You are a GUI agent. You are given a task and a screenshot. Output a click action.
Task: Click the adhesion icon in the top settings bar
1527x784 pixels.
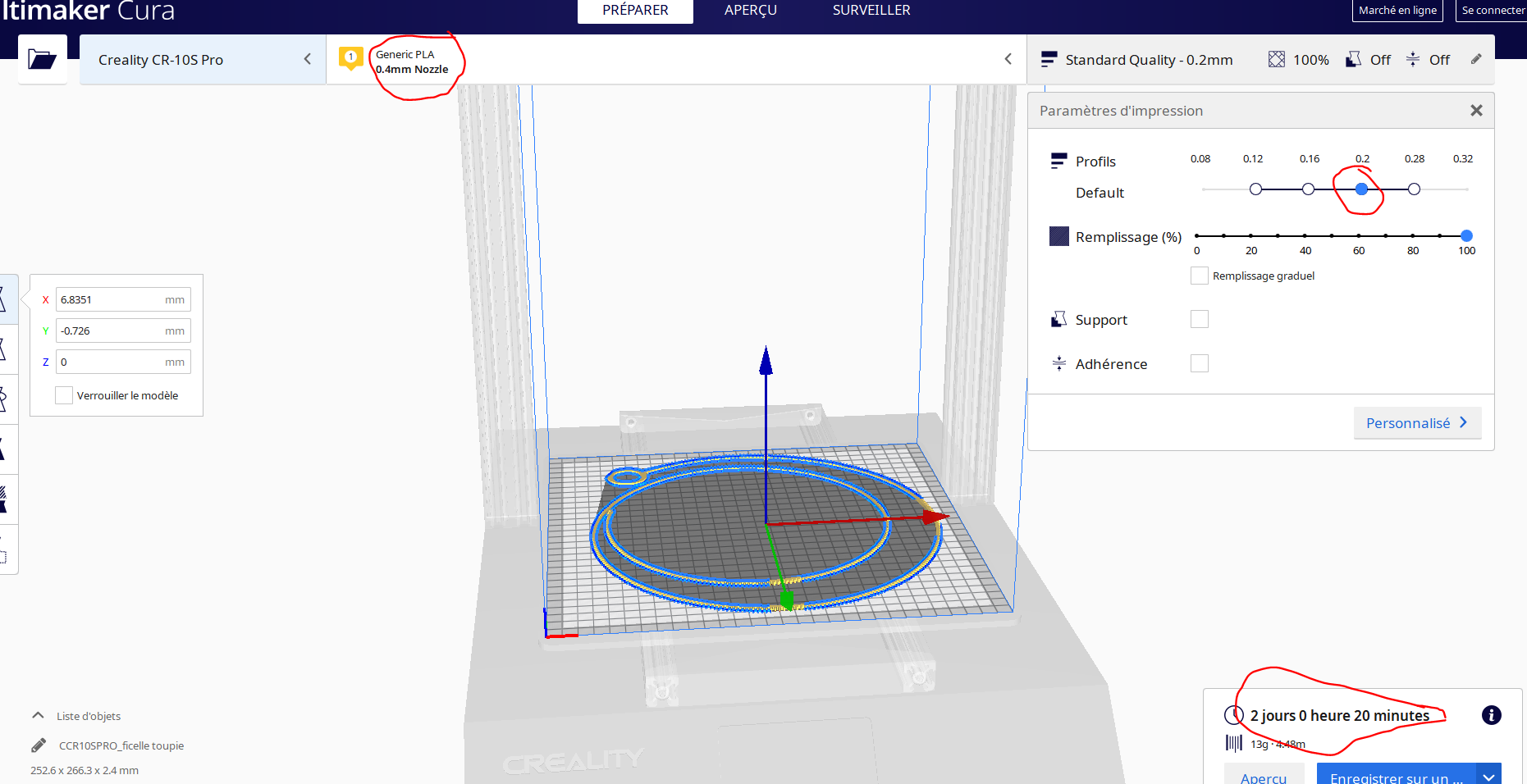(x=1413, y=59)
